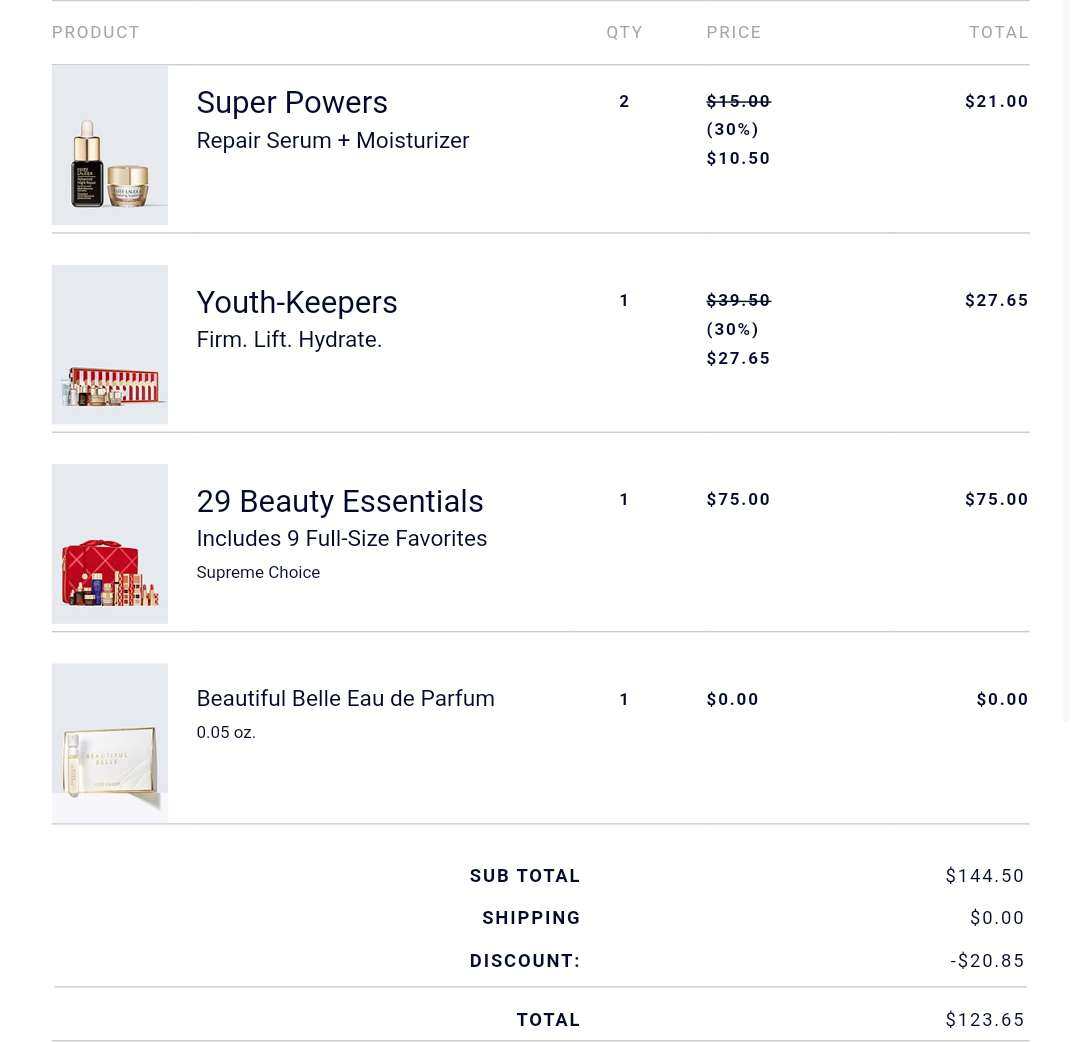The height and width of the screenshot is (1042, 1080).
Task: Click the $27.65 Youth-Keepers line total
Action: (x=996, y=301)
